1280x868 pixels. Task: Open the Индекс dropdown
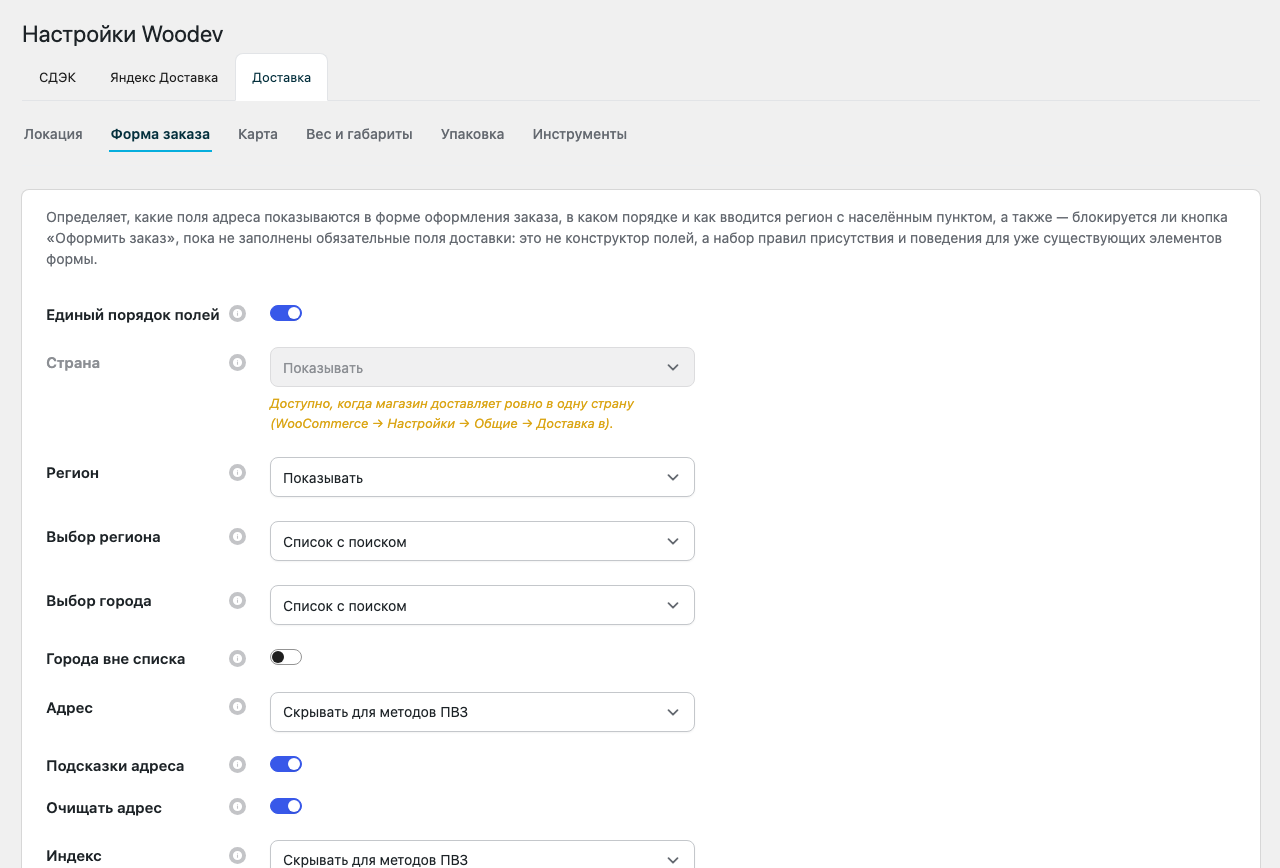pyautogui.click(x=482, y=854)
